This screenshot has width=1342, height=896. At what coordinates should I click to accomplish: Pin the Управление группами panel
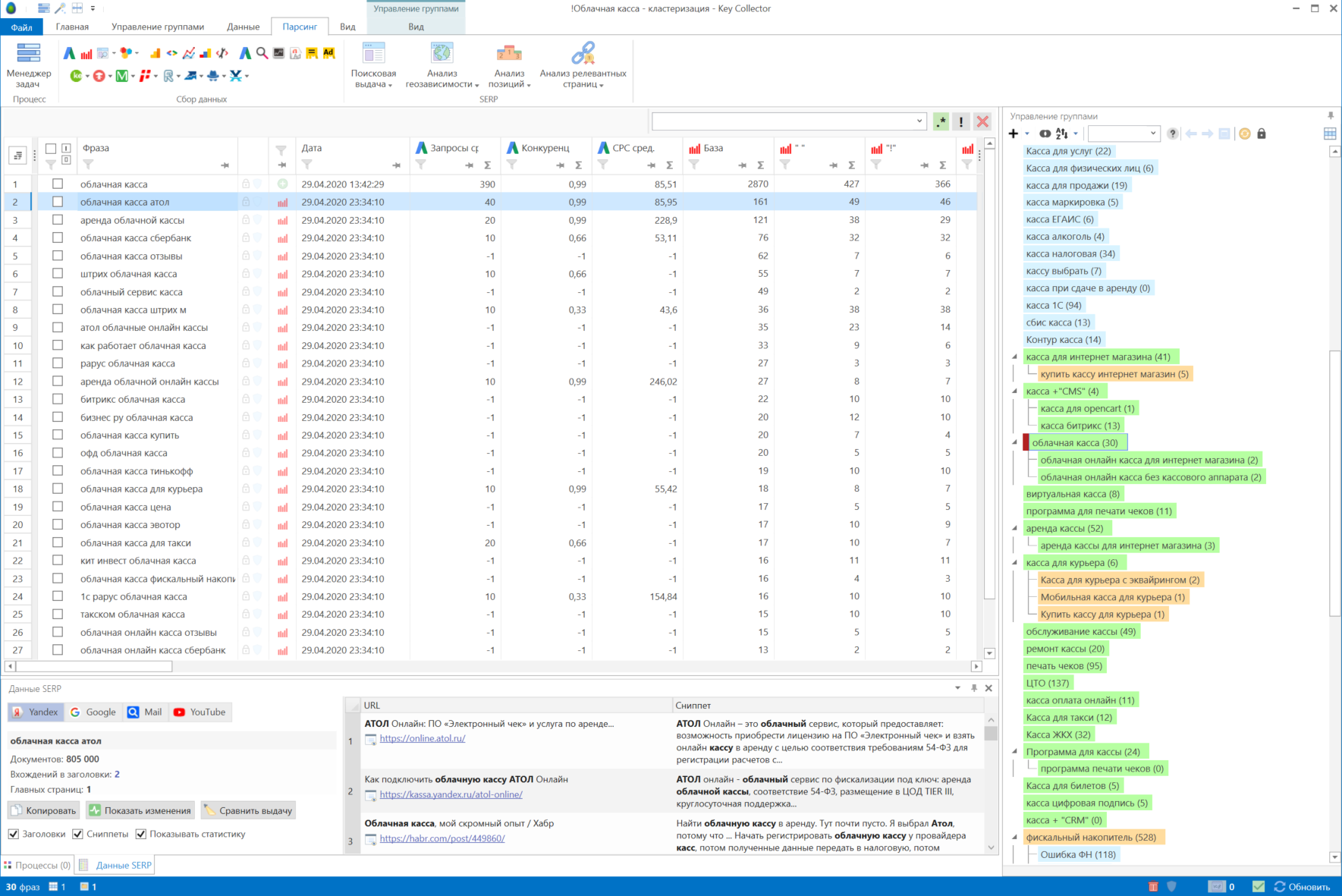click(1331, 116)
